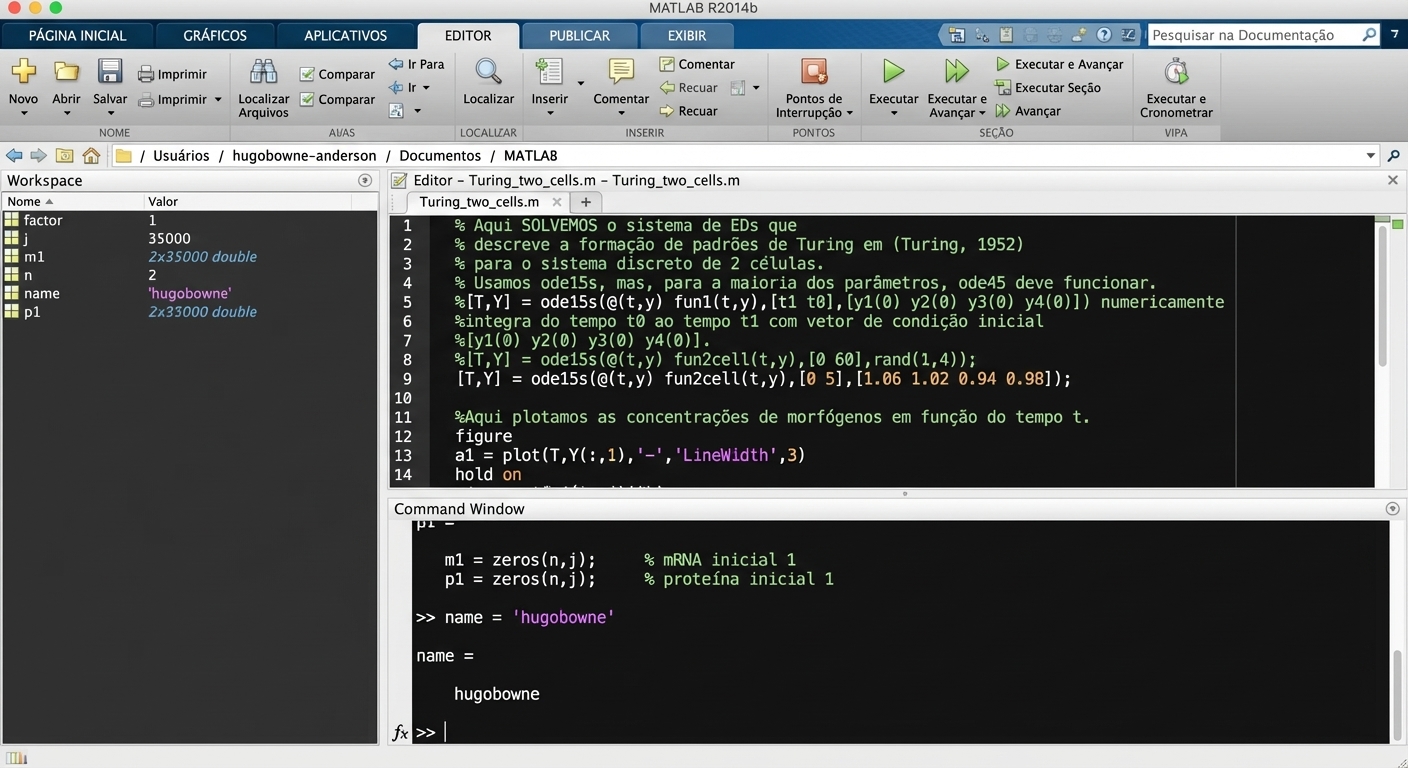Click the small Avançar double-arrow button

click(x=1028, y=111)
